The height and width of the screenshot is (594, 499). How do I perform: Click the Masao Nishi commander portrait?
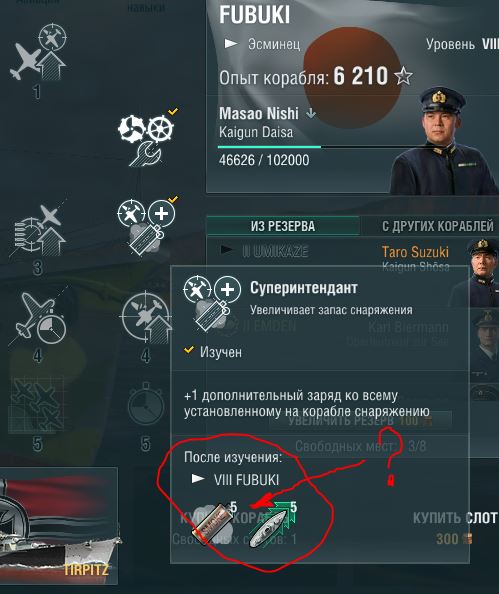(446, 140)
